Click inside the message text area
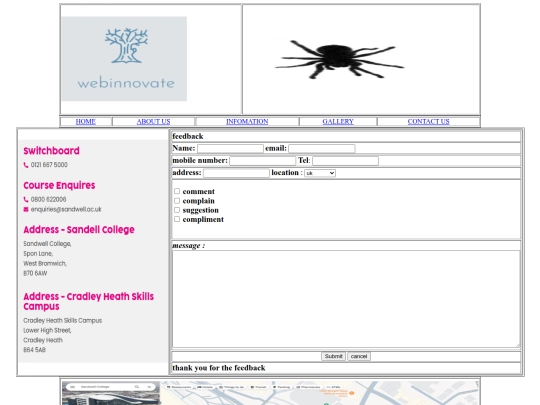This screenshot has height=405, width=540. pyautogui.click(x=346, y=299)
